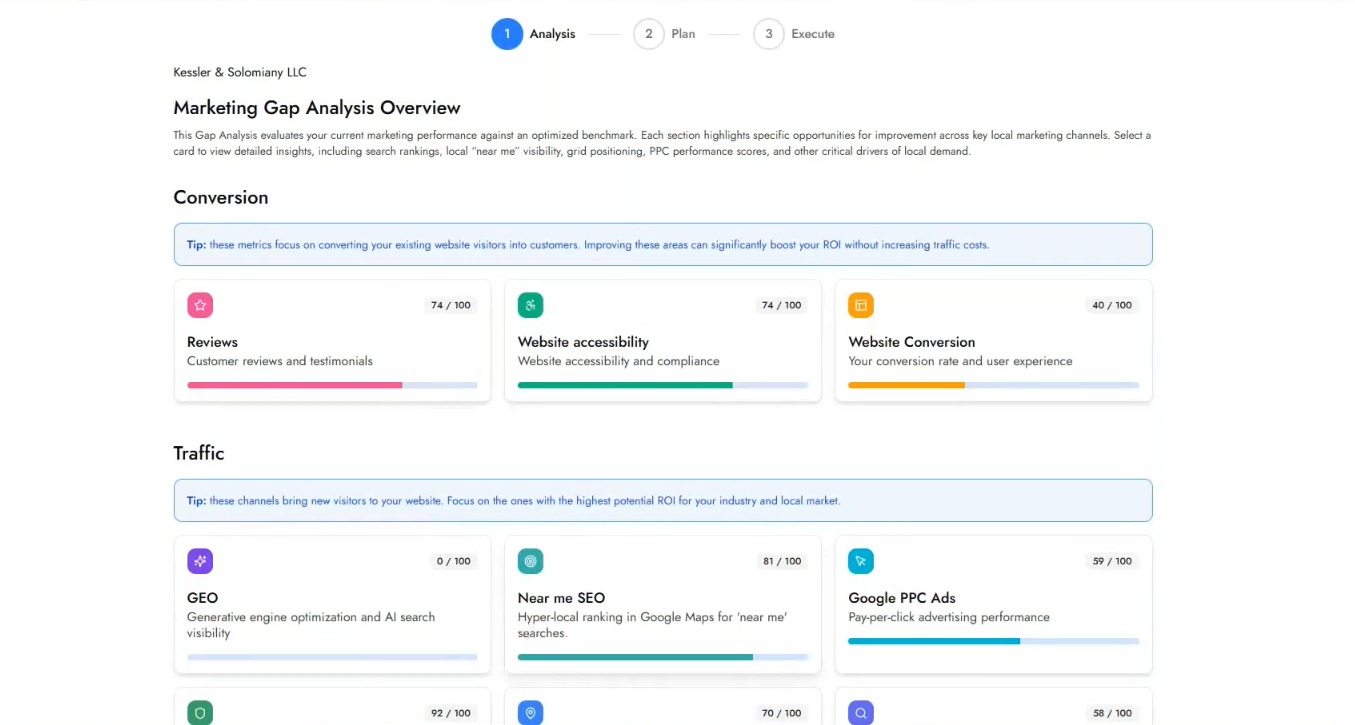Click the Reviews pink progress bar

click(332, 385)
